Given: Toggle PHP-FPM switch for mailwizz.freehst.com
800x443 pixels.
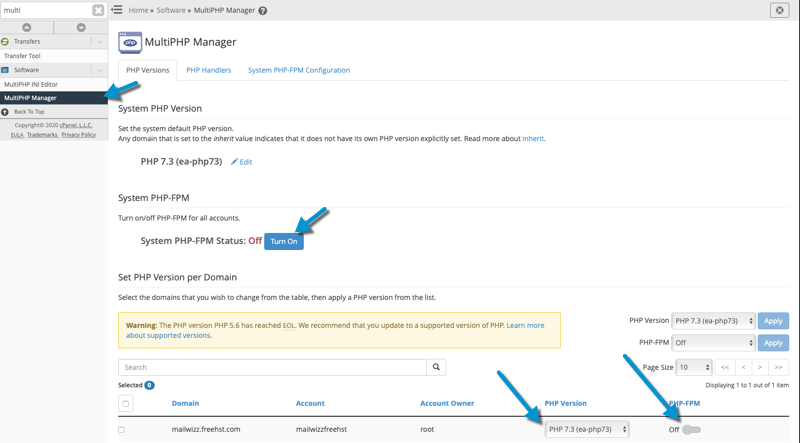Looking at the screenshot, I should tap(691, 430).
